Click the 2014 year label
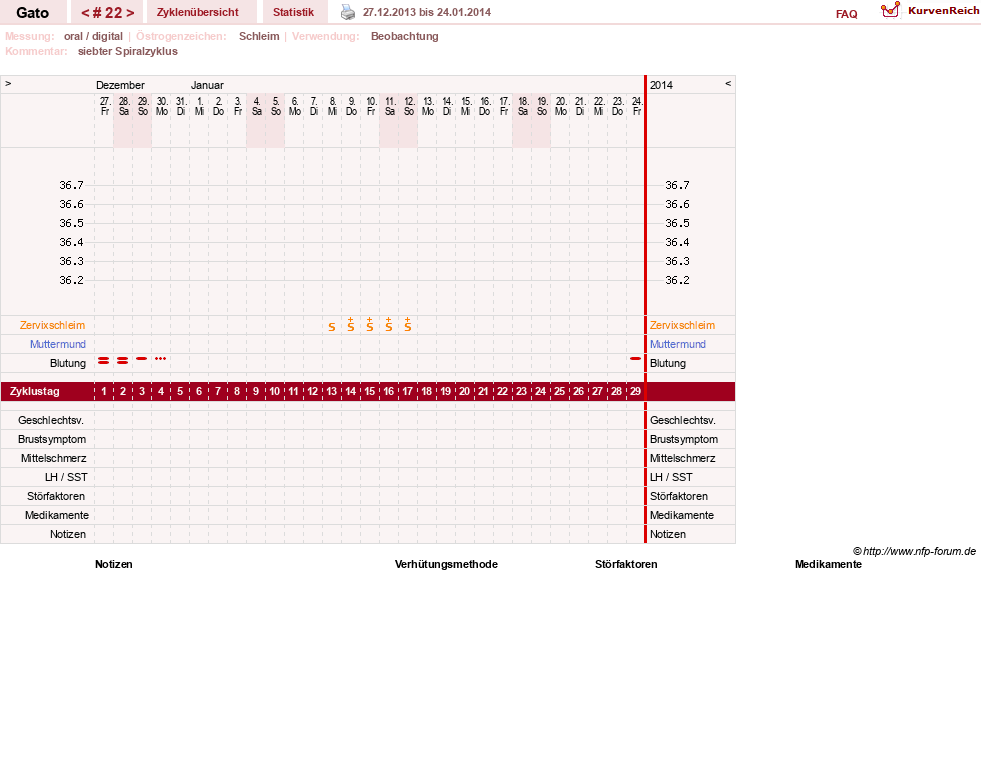The height and width of the screenshot is (783, 981). click(661, 85)
